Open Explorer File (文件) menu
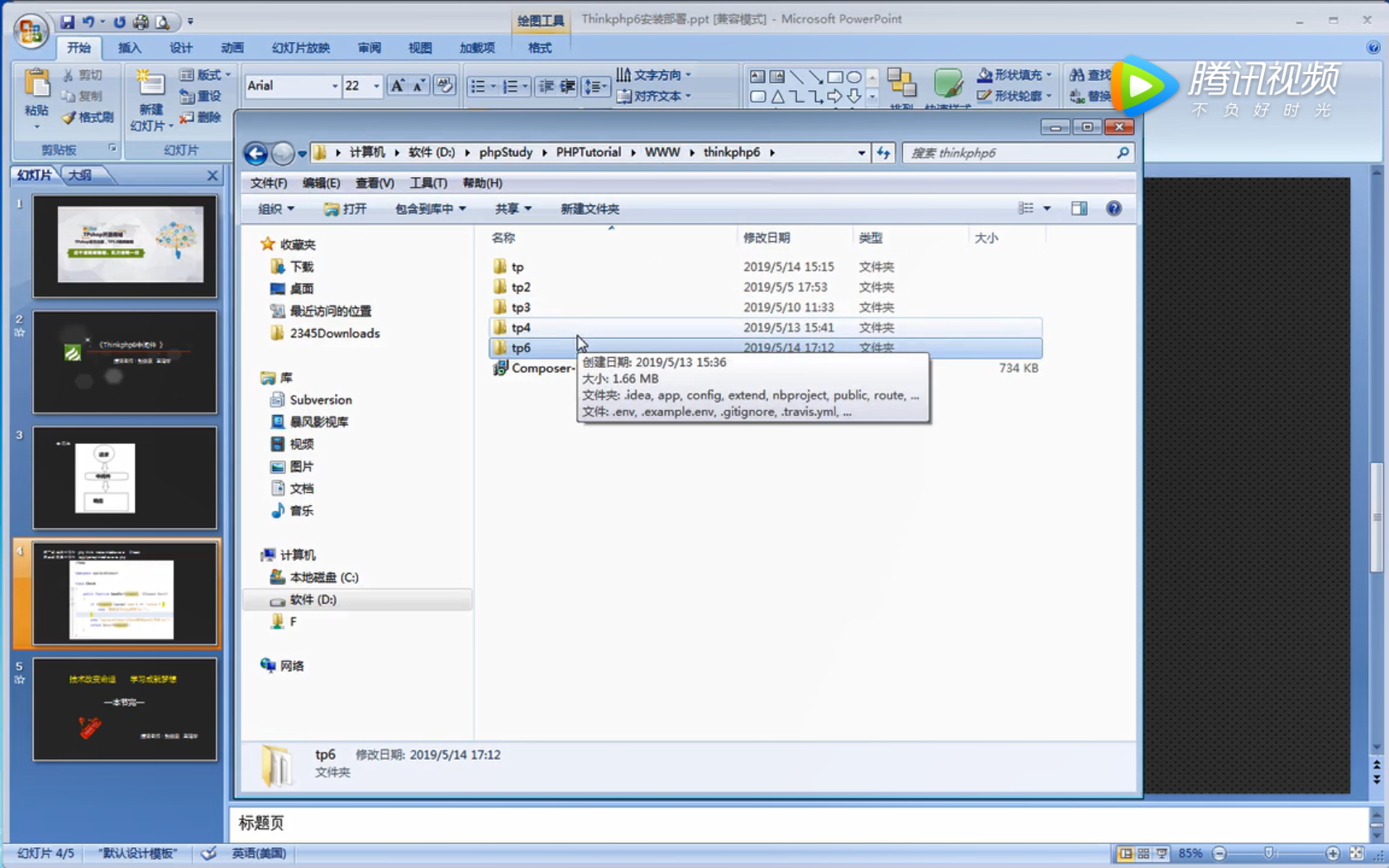The image size is (1389, 868). point(269,184)
